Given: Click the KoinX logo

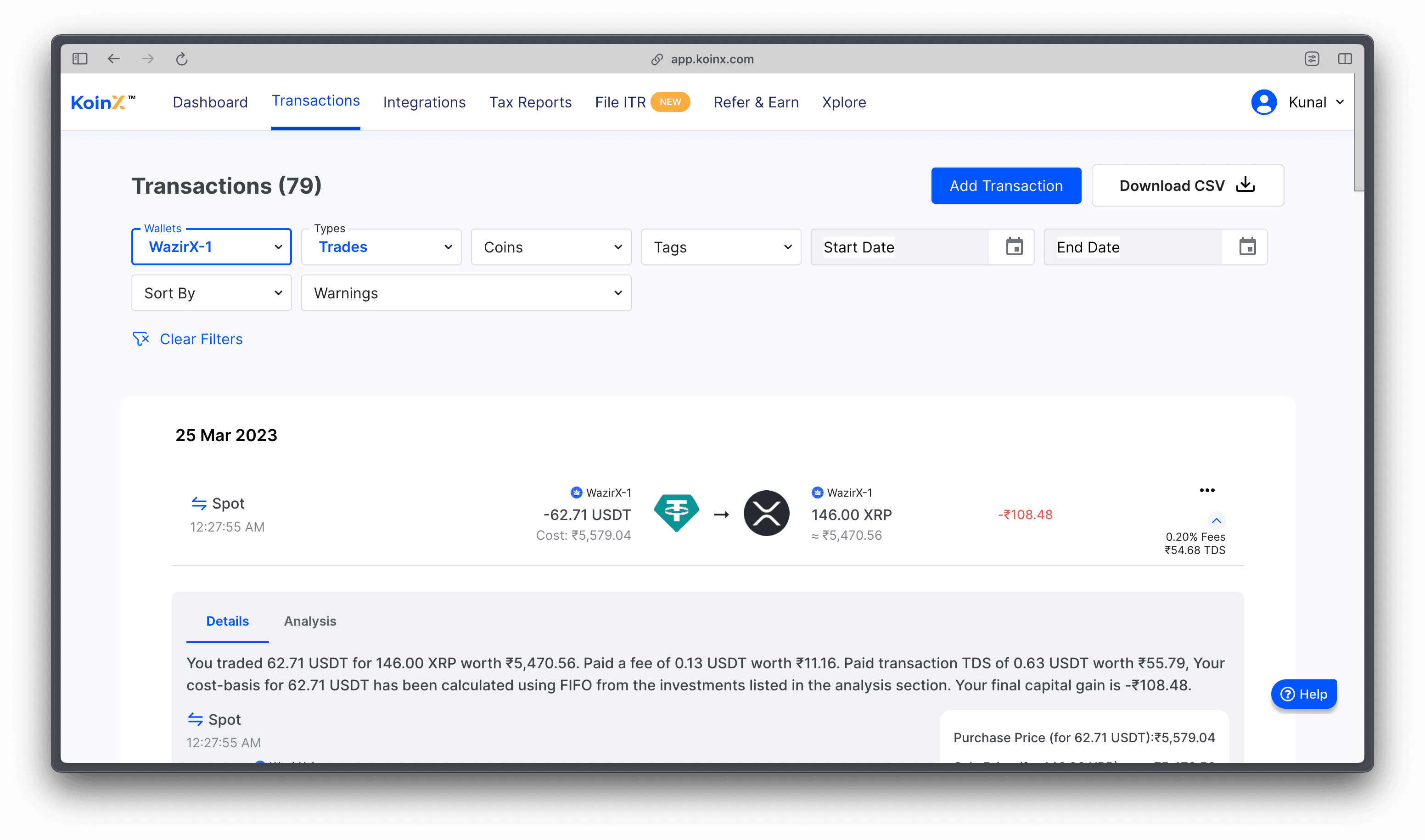Looking at the screenshot, I should click(103, 102).
